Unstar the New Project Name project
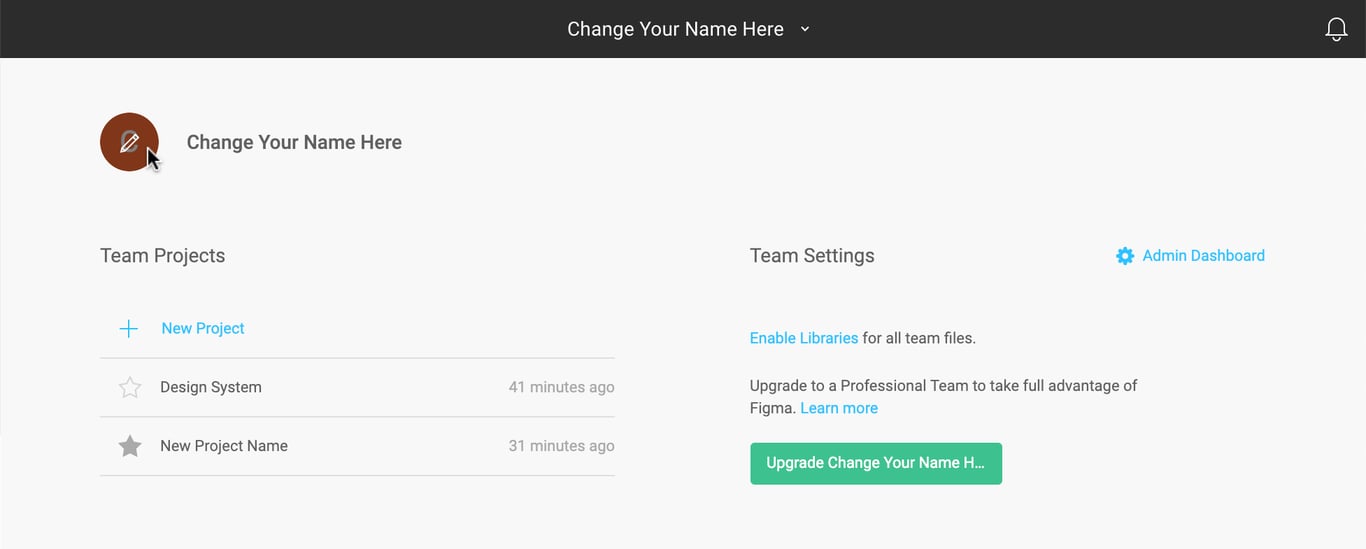The height and width of the screenshot is (549, 1366). tap(130, 446)
